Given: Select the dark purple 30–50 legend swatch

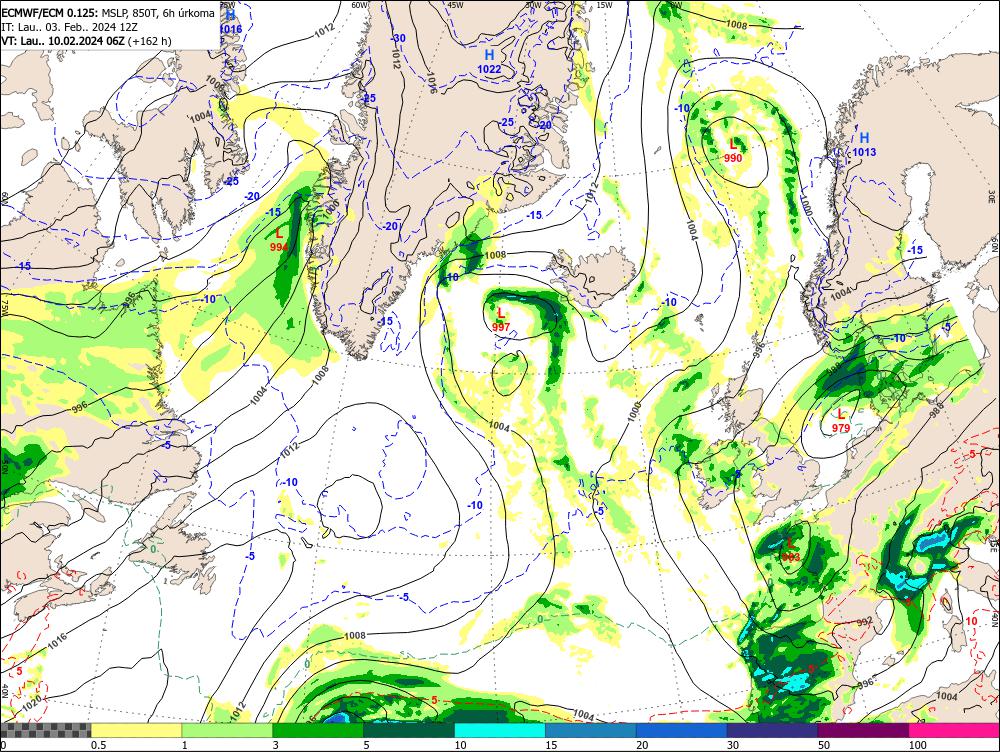Looking at the screenshot, I should [x=772, y=730].
